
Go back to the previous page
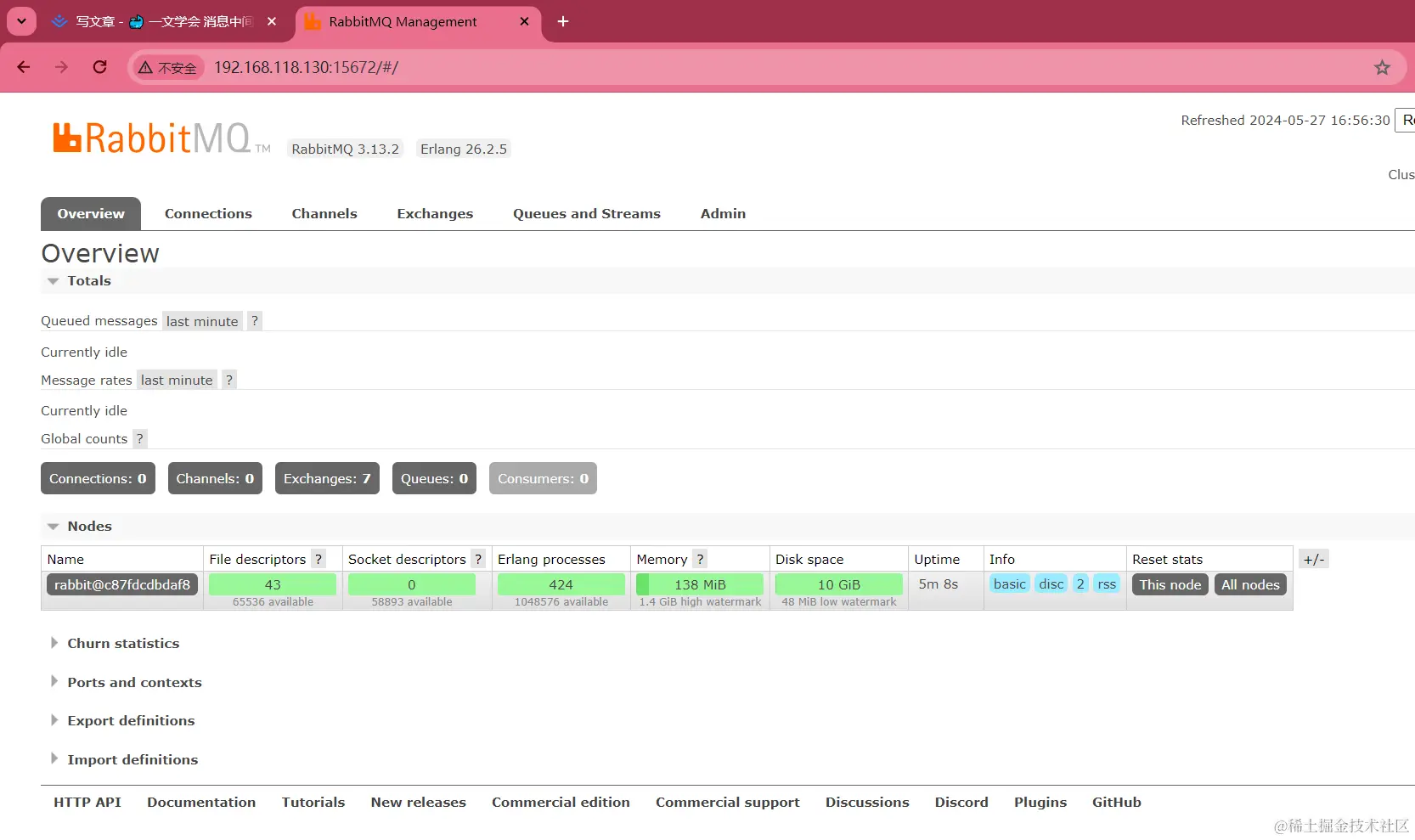24,67
